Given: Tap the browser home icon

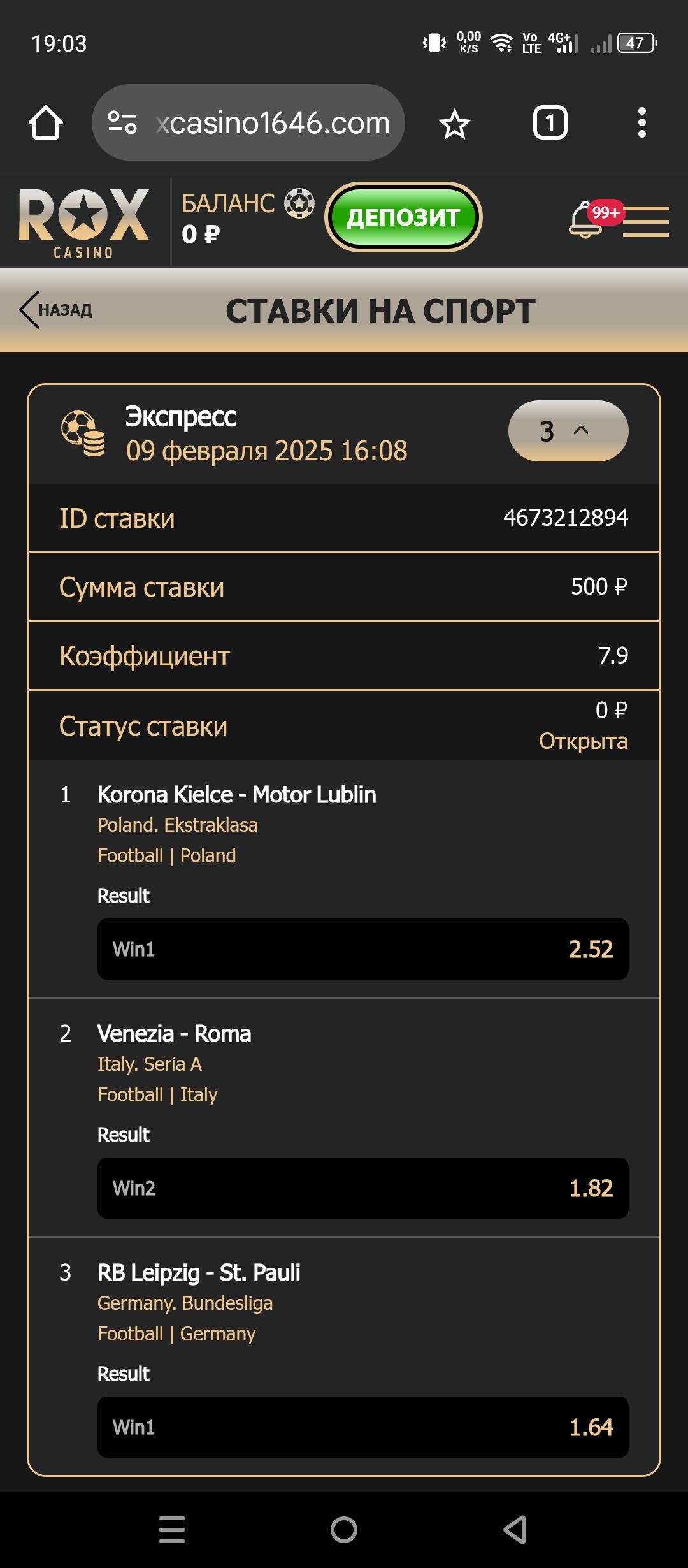Looking at the screenshot, I should [46, 122].
